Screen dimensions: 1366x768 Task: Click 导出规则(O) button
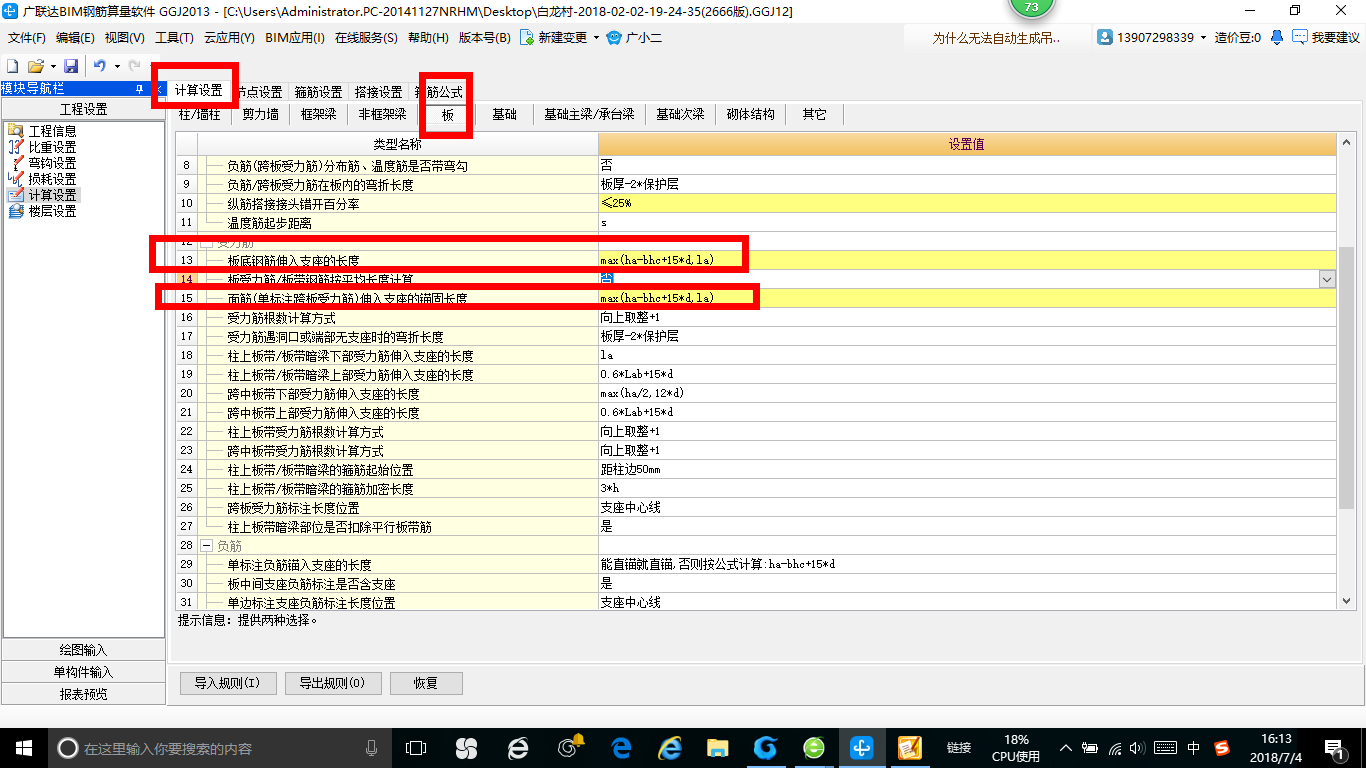[x=333, y=684]
